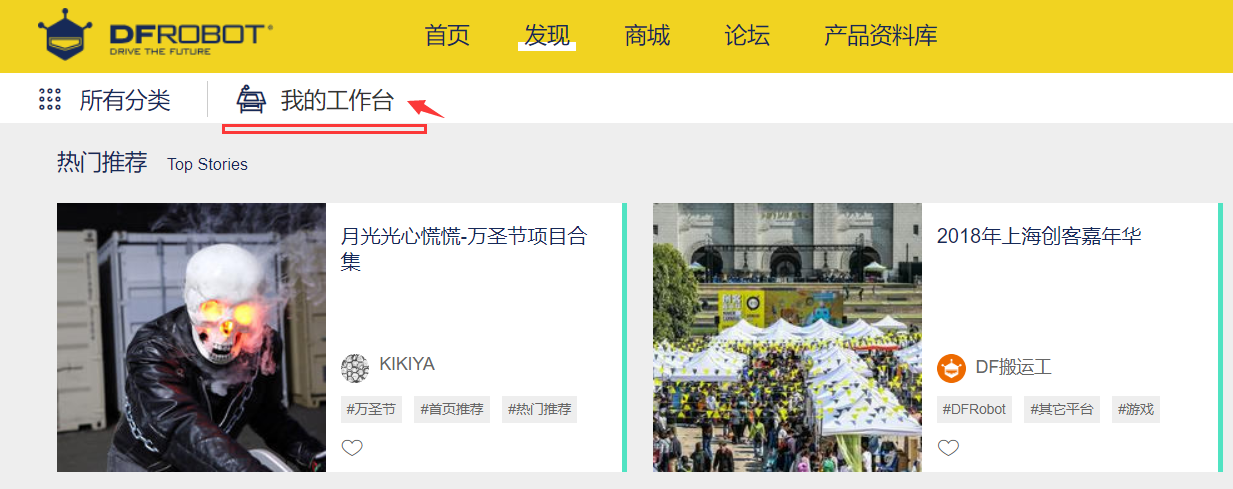Image resolution: width=1233 pixels, height=489 pixels.
Task: Open 我的工作台
Action: (x=337, y=100)
